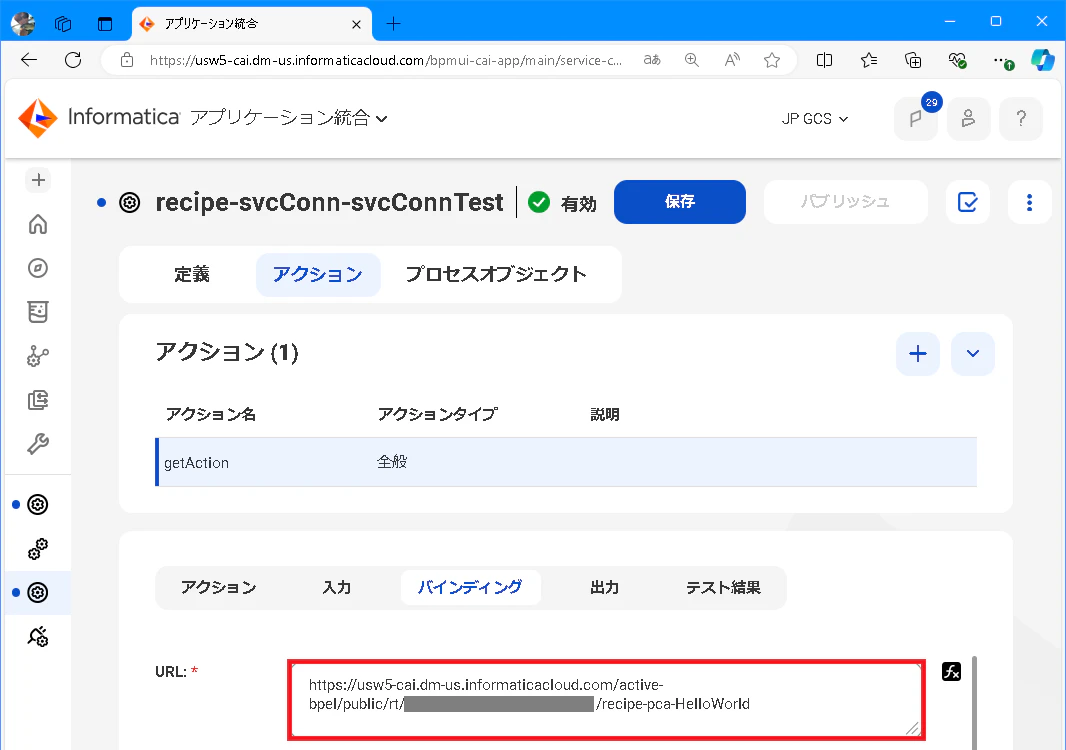Click the validation checkmark icon next to Publish
This screenshot has width=1066, height=750.
pyautogui.click(x=967, y=202)
